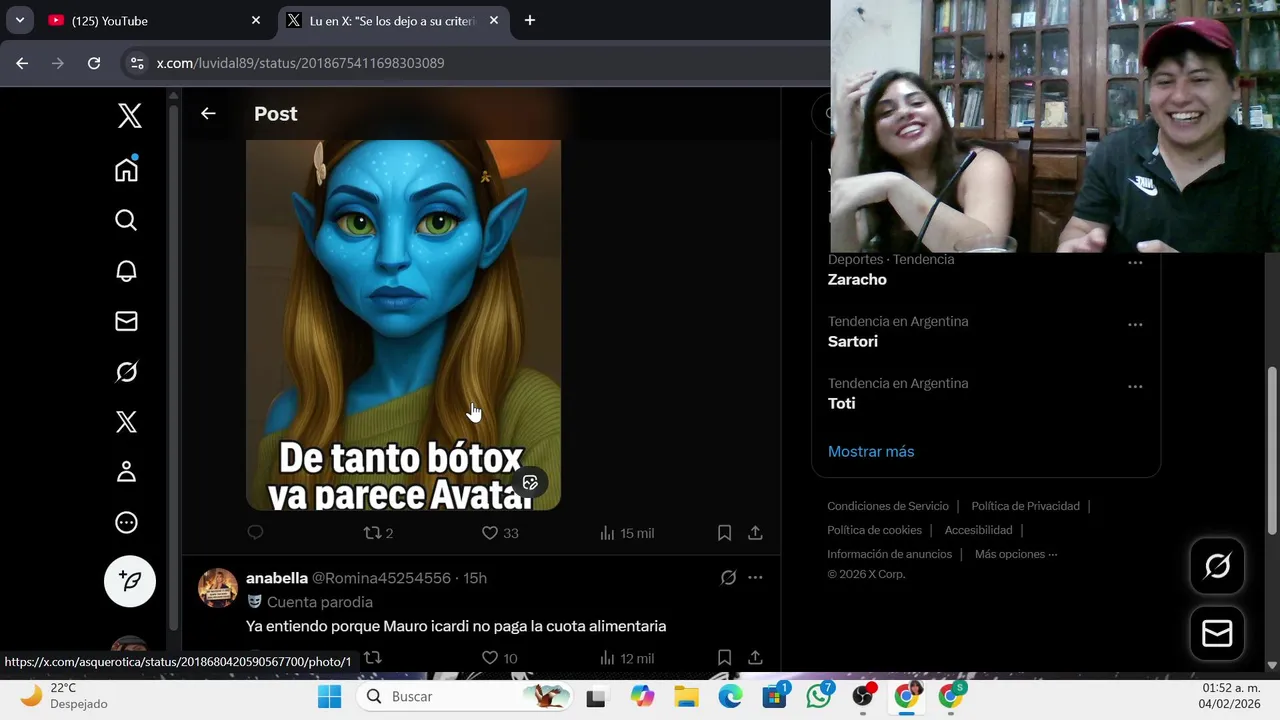This screenshot has height=720, width=1280.
Task: Click the Windows Buscar search box
Action: point(464,696)
